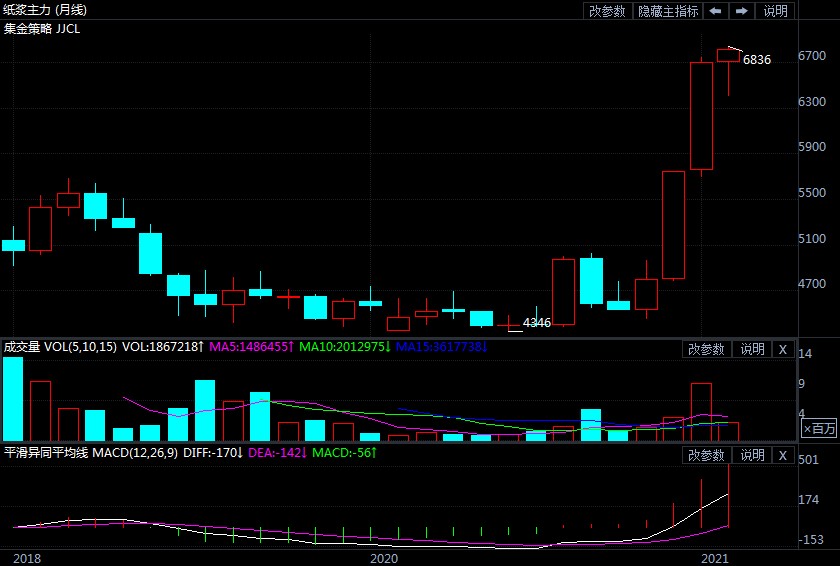840x566 pixels.
Task: Open 改参数 in the MACD panel
Action: coord(706,455)
